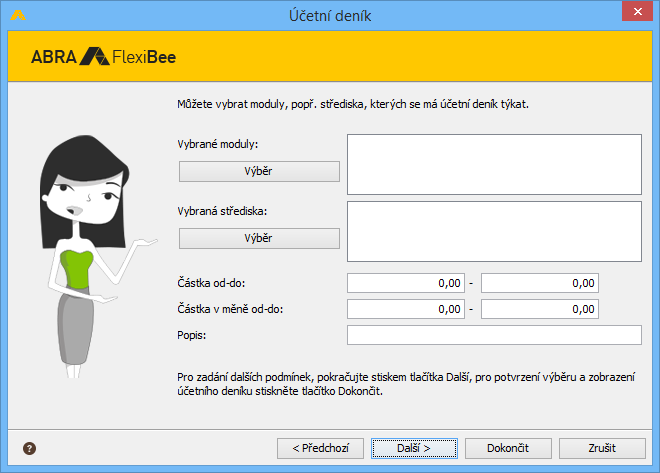Viewport: 660px width, 473px height.
Task: Focus the Částka od-do second amount field
Action: coord(540,283)
